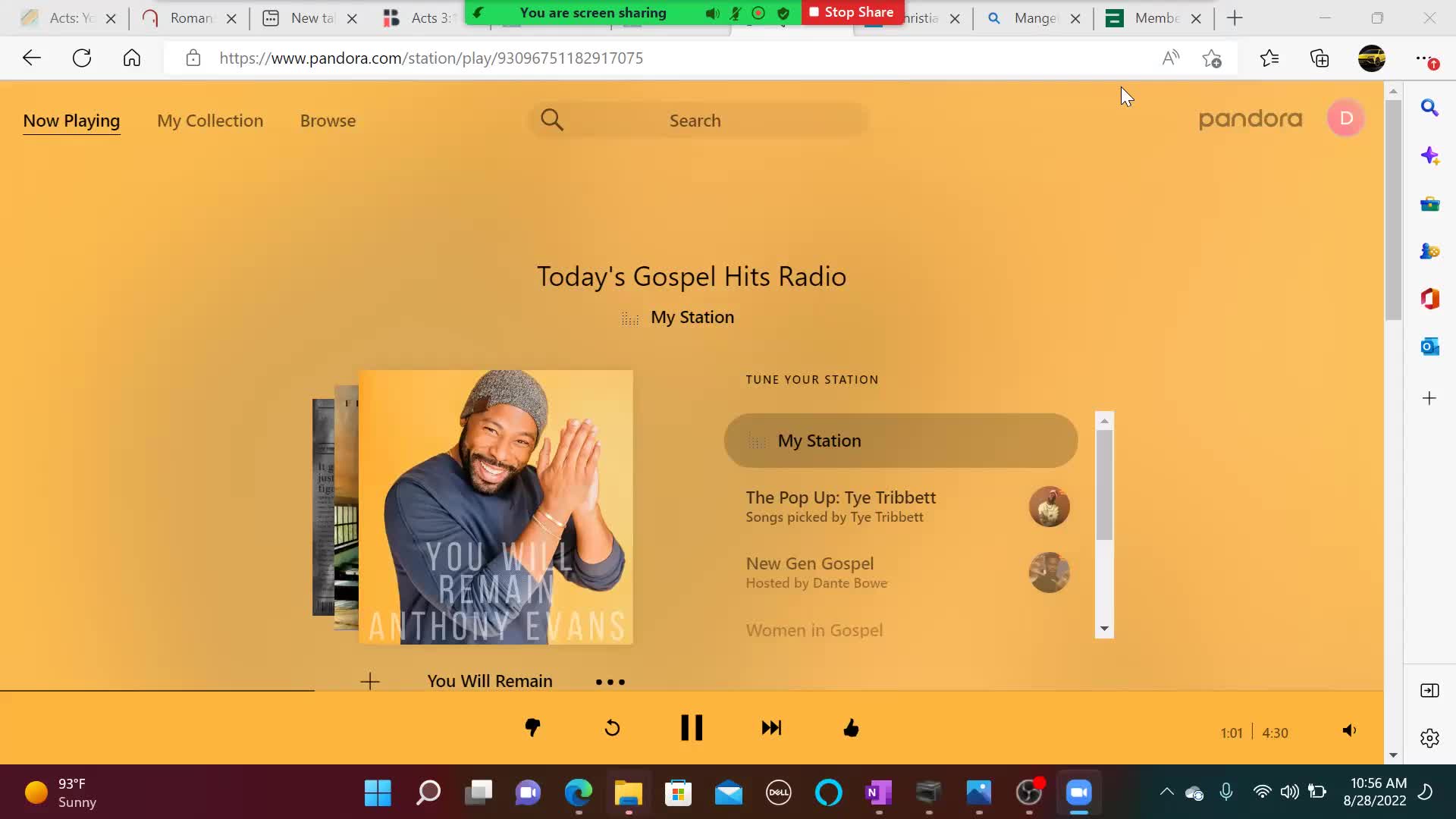Image resolution: width=1456 pixels, height=819 pixels.
Task: Stop the screen share
Action: click(x=852, y=12)
